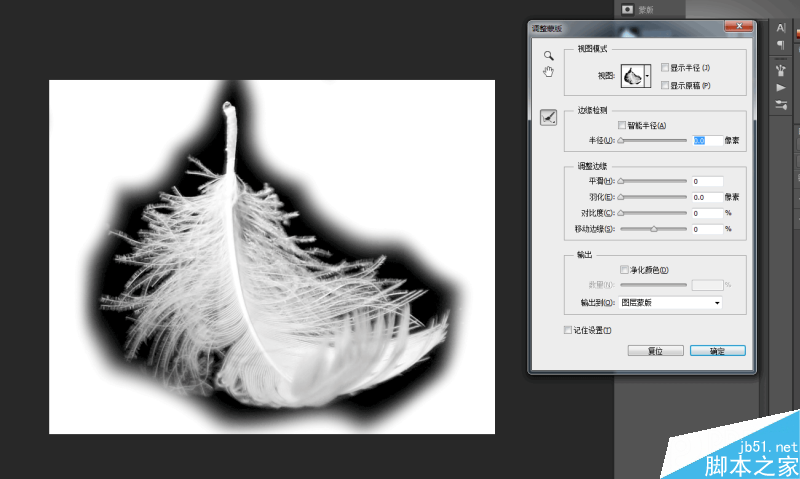Open the 输出到 图层蒙版 dropdown
This screenshot has width=800, height=479.
(x=670, y=302)
